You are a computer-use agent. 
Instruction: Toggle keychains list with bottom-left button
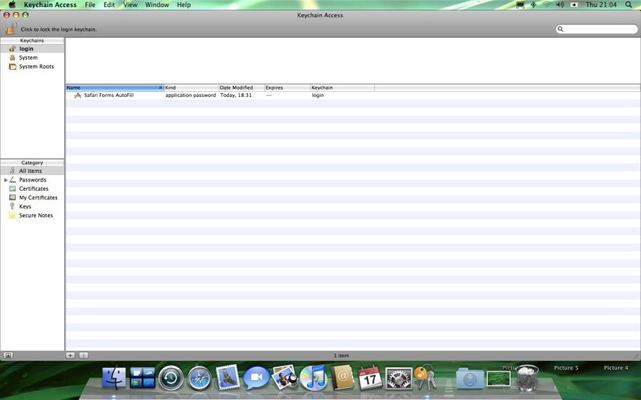[8, 355]
